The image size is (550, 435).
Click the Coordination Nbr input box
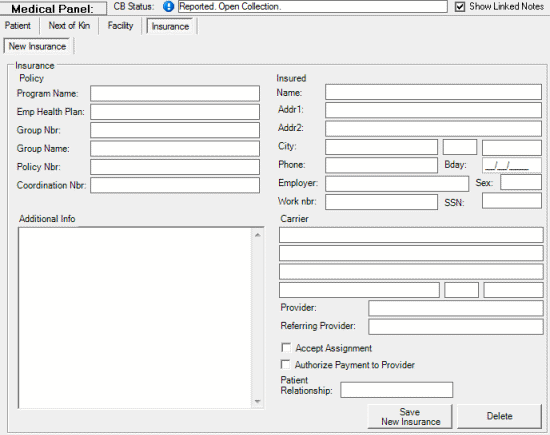(x=175, y=185)
